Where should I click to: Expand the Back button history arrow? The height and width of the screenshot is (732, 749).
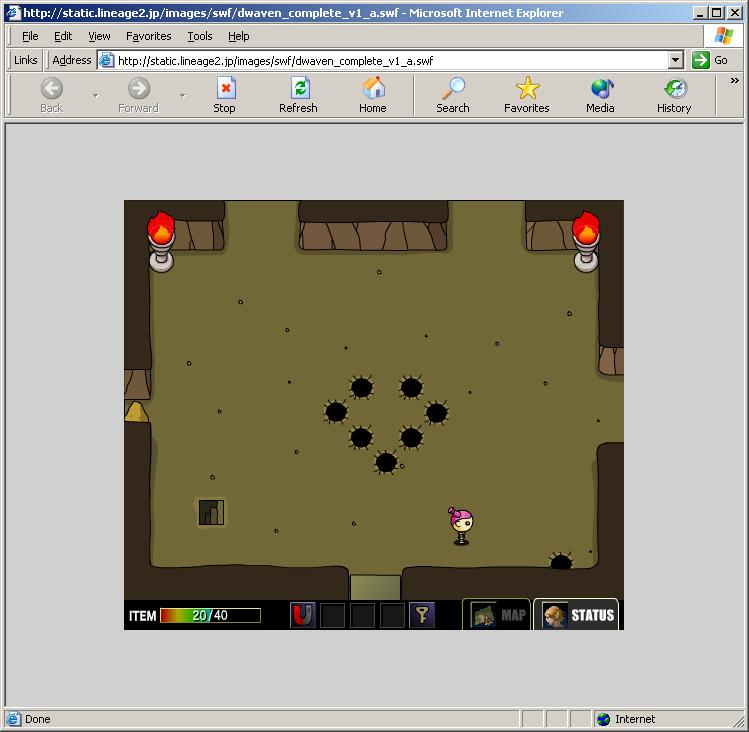click(96, 96)
